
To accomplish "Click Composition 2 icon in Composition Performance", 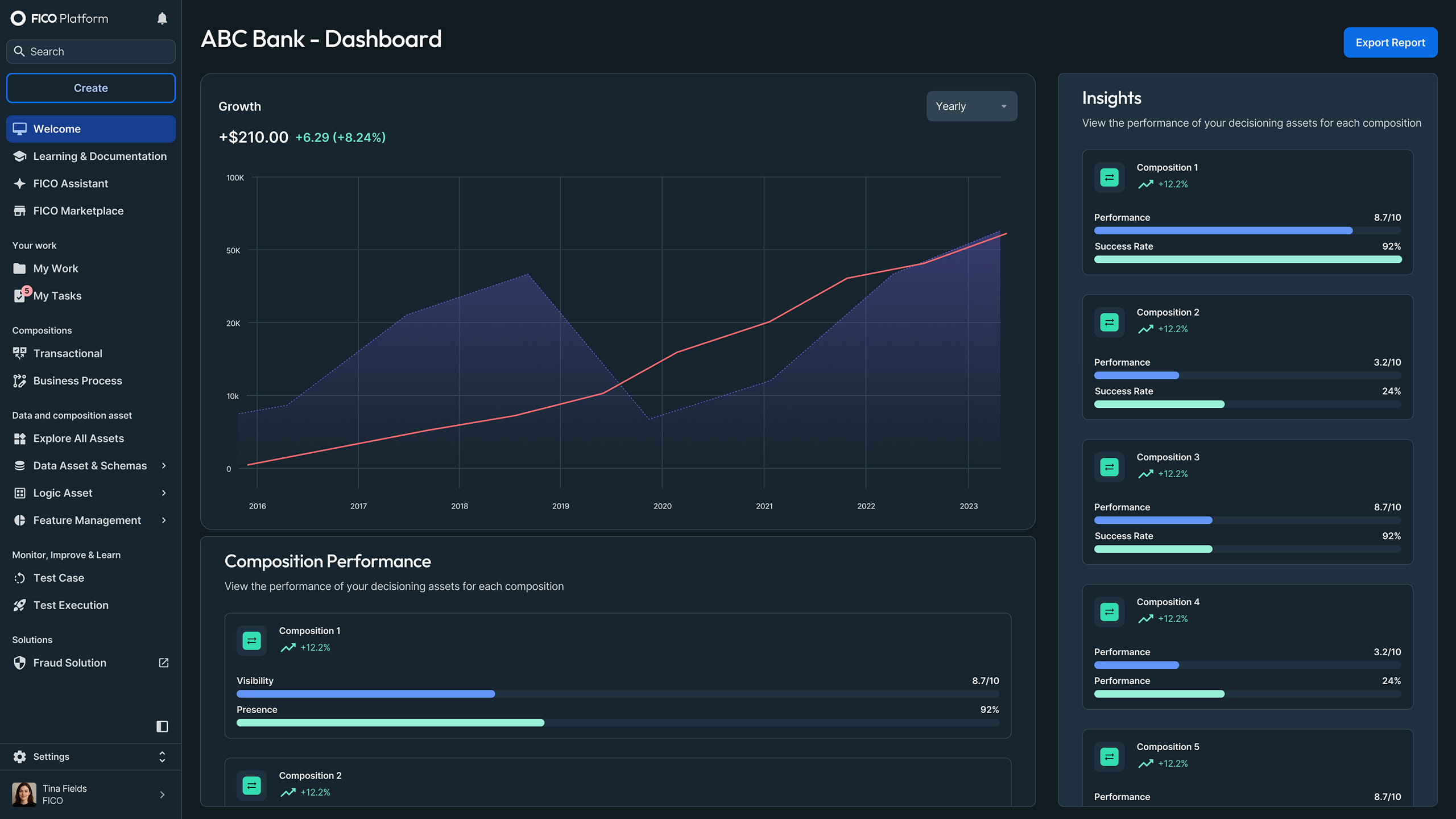I will tap(251, 785).
